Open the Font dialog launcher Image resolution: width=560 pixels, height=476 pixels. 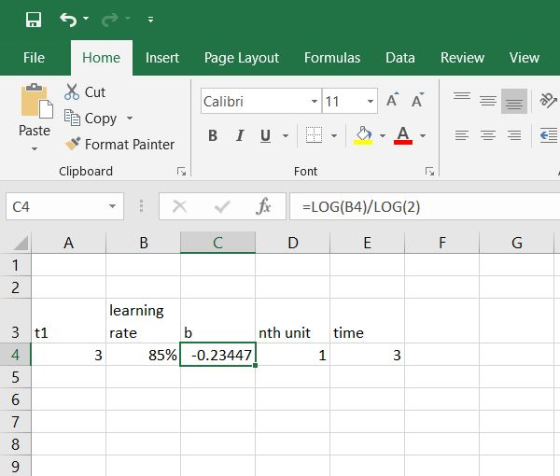[x=430, y=172]
